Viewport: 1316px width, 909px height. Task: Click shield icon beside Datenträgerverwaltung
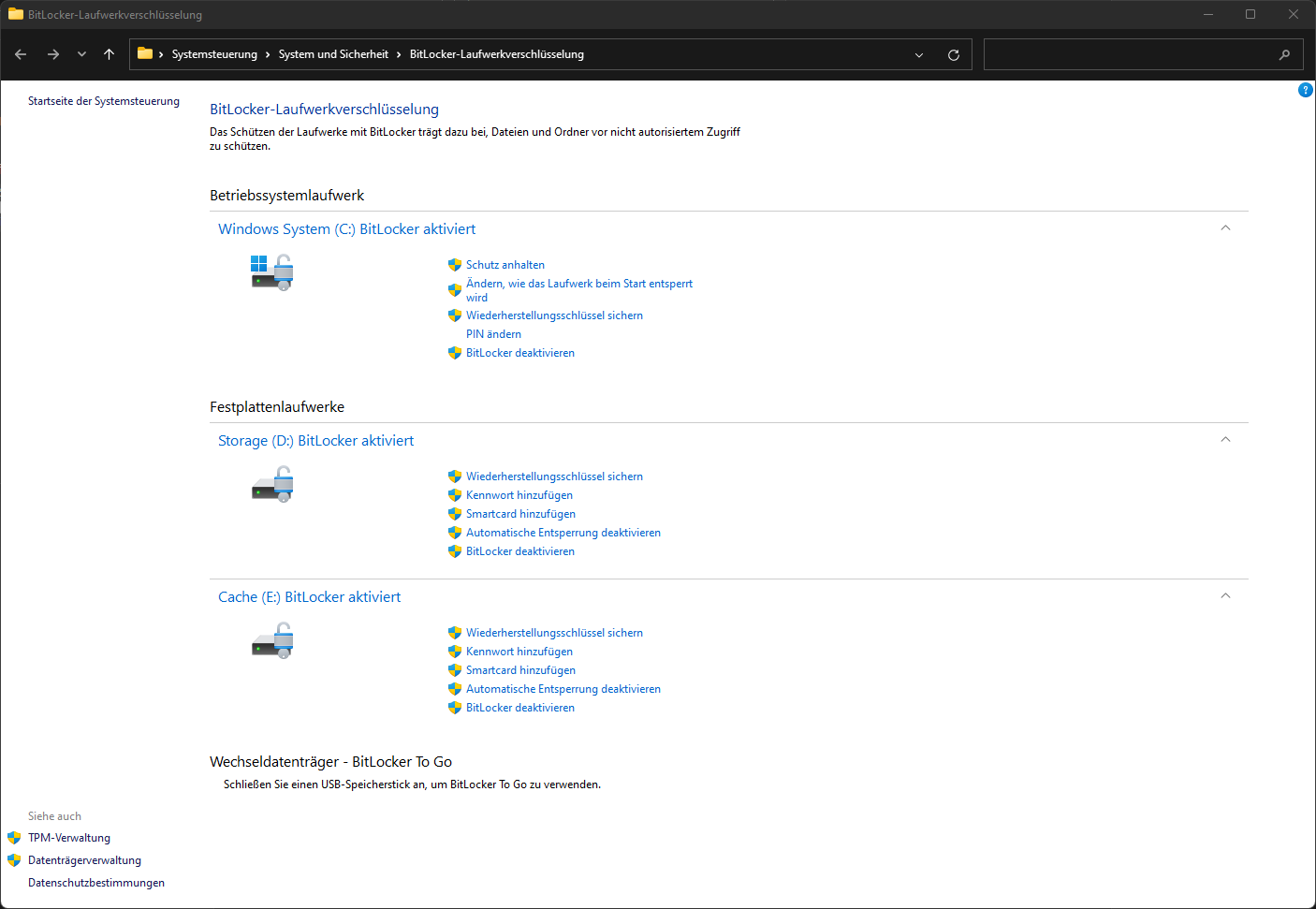point(14,860)
